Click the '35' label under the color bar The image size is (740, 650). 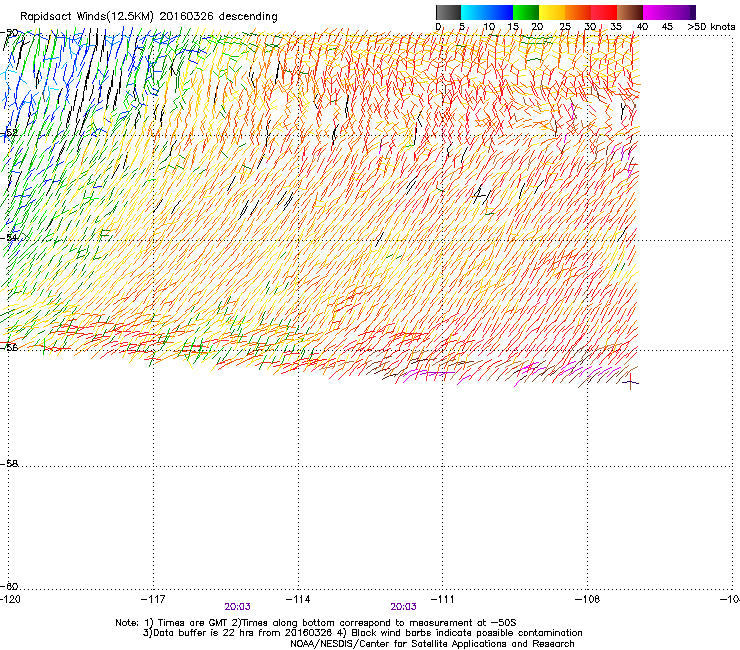616,26
